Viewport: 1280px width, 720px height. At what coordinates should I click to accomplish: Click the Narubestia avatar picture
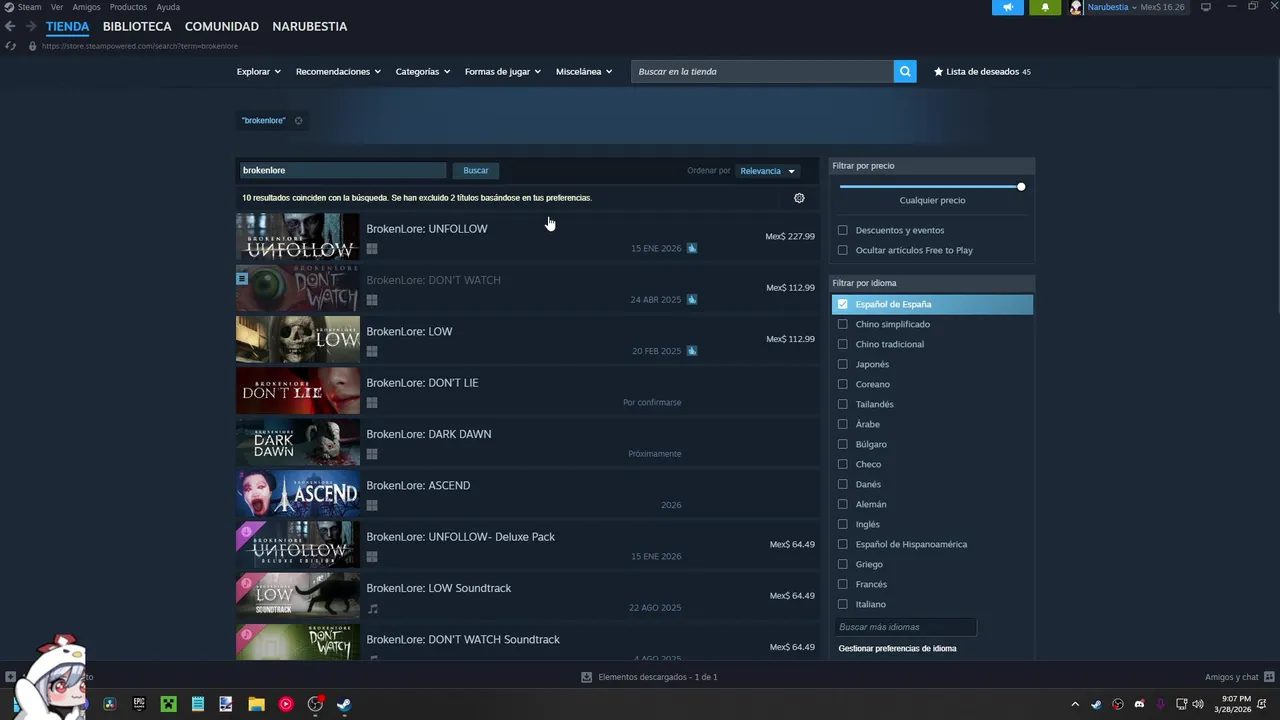(x=1076, y=7)
